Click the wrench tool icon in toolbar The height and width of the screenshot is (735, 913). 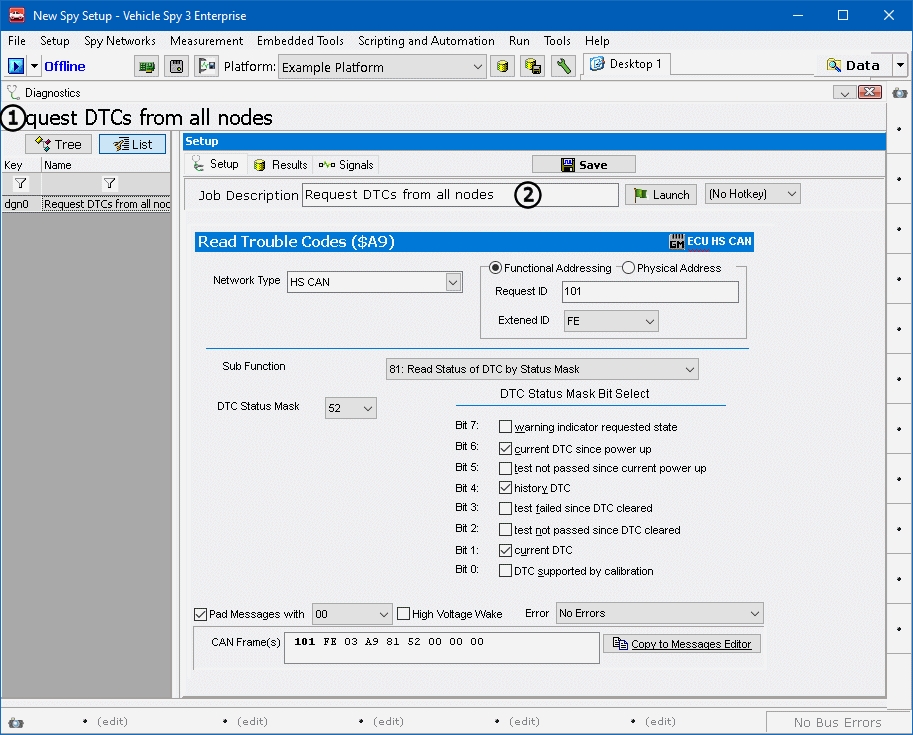[x=564, y=67]
